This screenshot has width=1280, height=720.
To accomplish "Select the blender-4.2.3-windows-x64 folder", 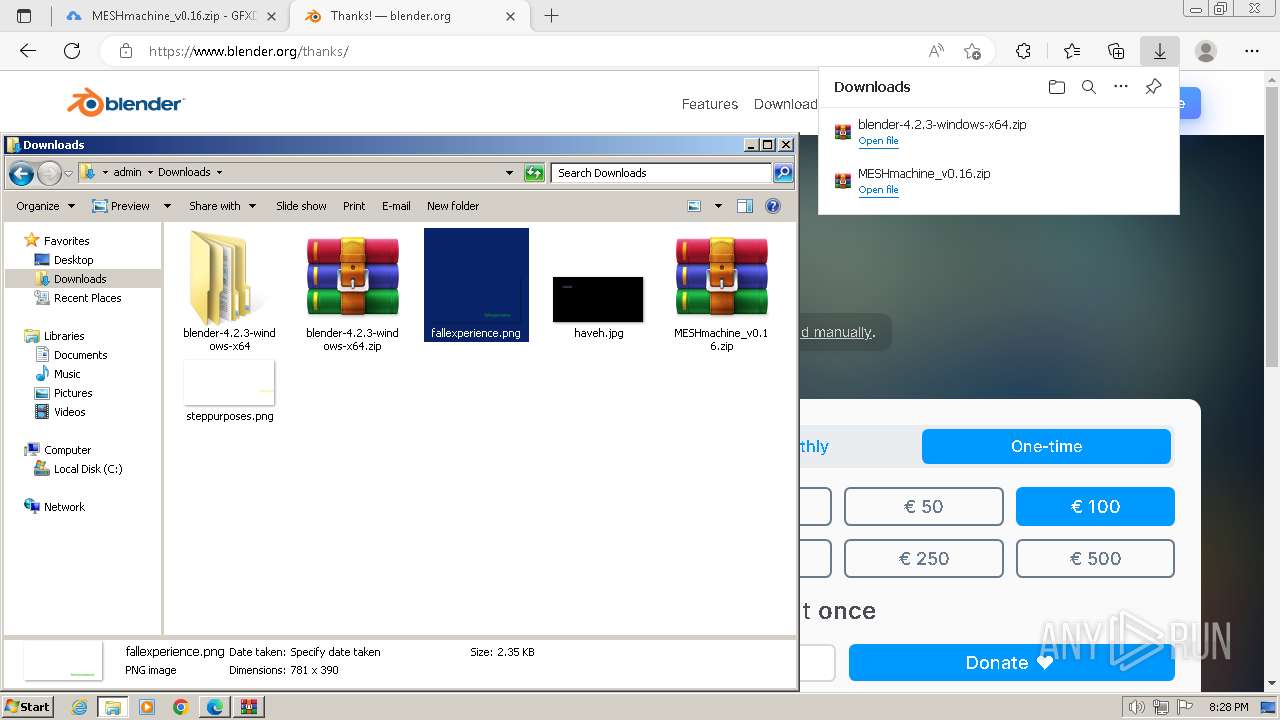I will 229,290.
